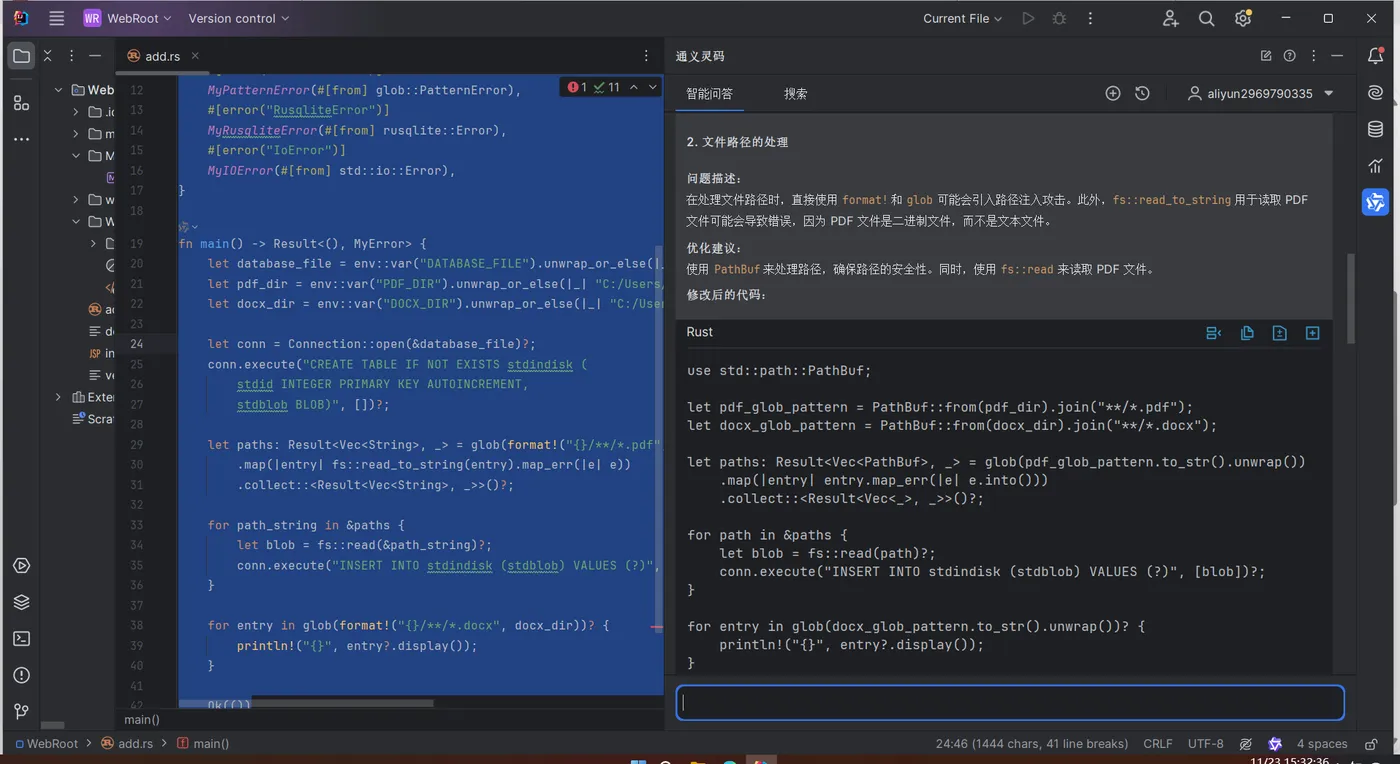Debug the current file
The image size is (1400, 764).
[x=1059, y=18]
